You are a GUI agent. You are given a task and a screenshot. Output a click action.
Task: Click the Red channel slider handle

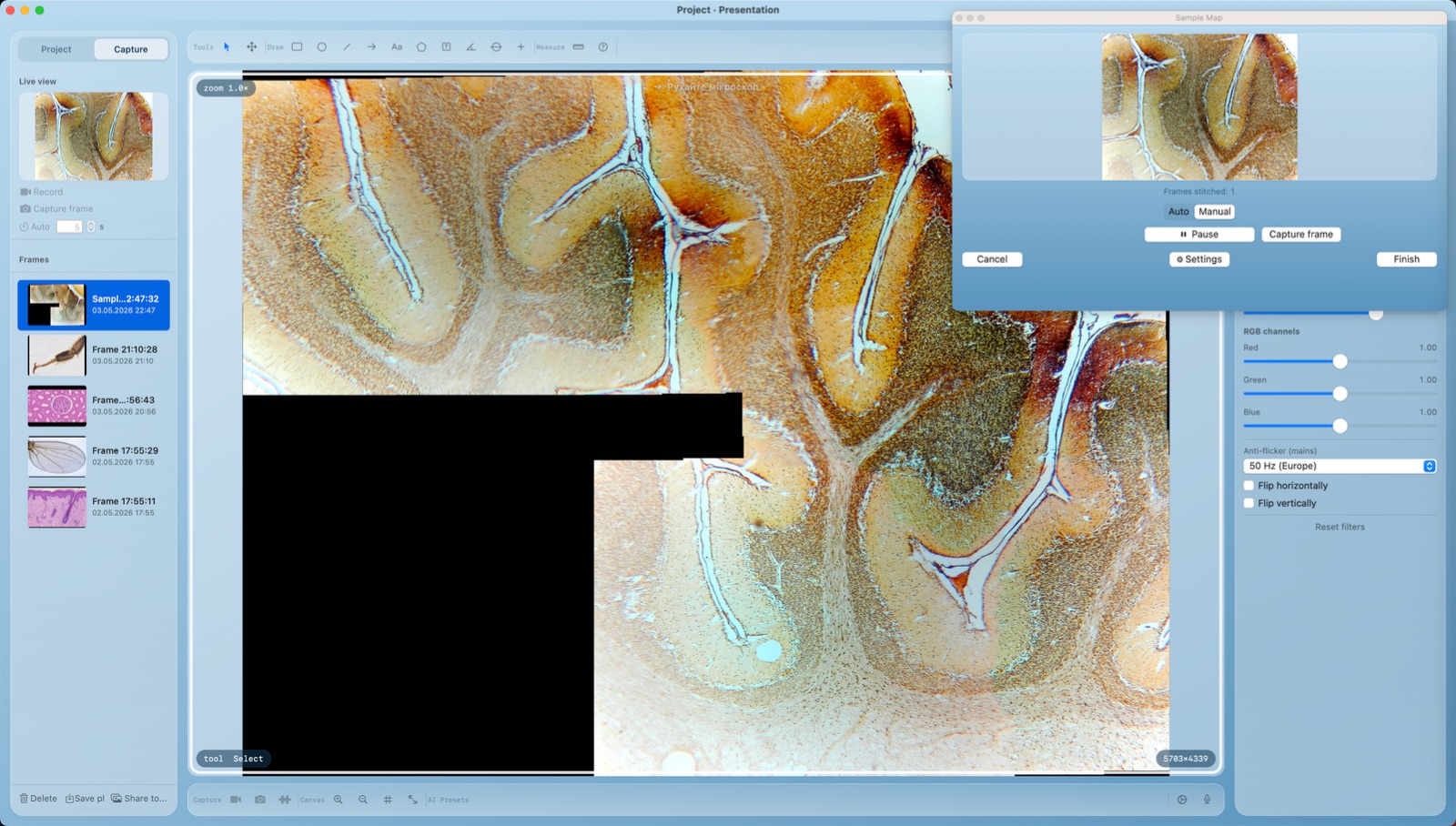[1340, 361]
